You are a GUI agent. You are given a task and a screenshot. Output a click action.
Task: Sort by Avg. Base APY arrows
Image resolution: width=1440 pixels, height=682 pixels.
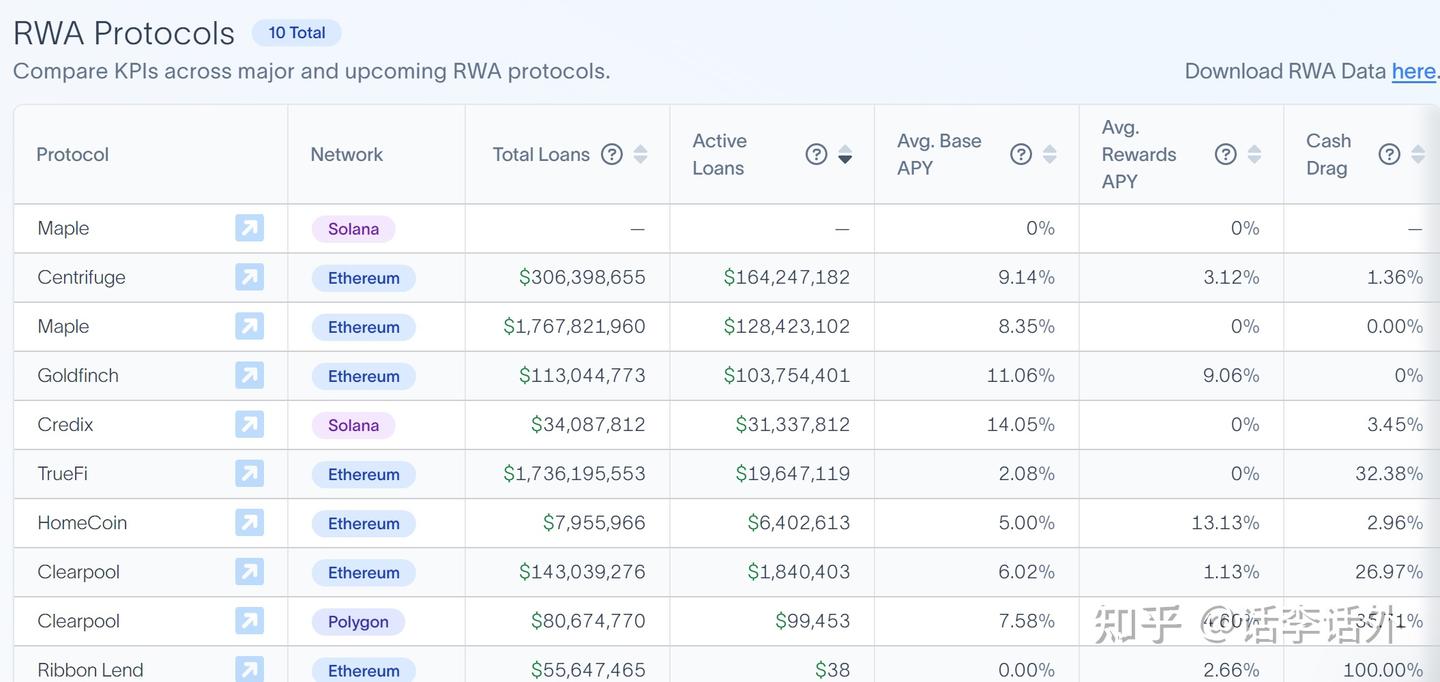(x=1049, y=154)
